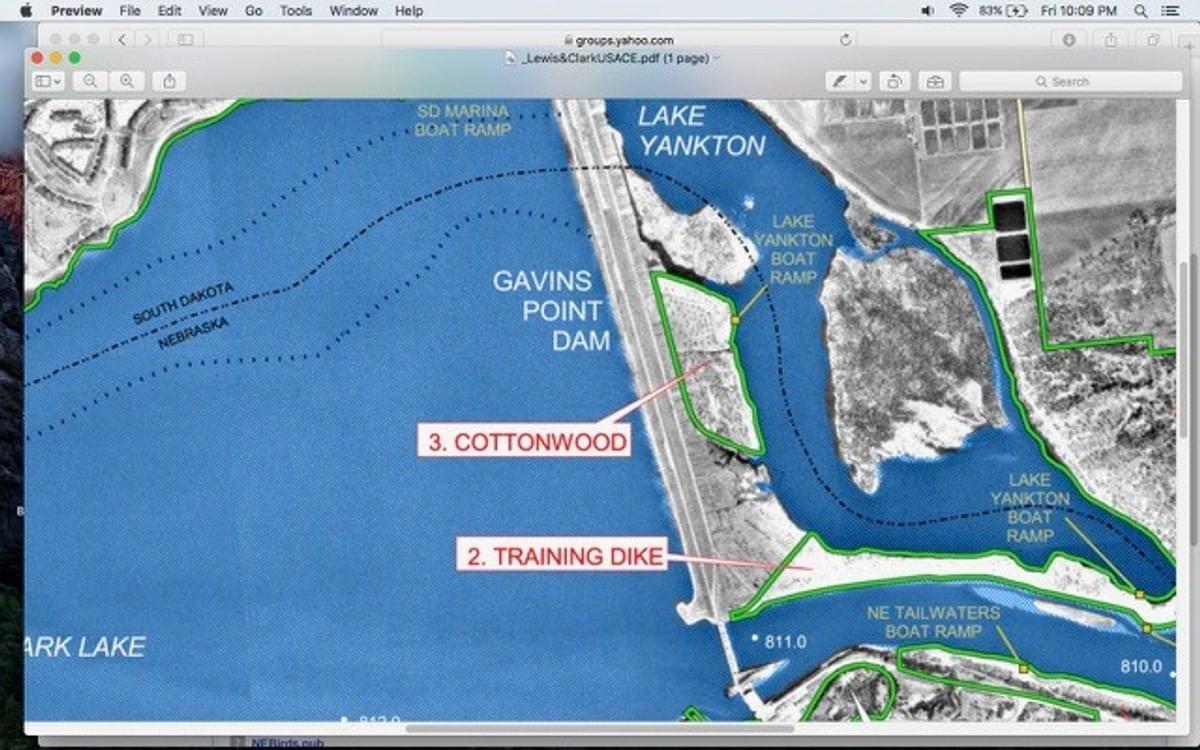
Task: Click the NE TAILWATERS BOAT RAMP label
Action: [x=933, y=622]
